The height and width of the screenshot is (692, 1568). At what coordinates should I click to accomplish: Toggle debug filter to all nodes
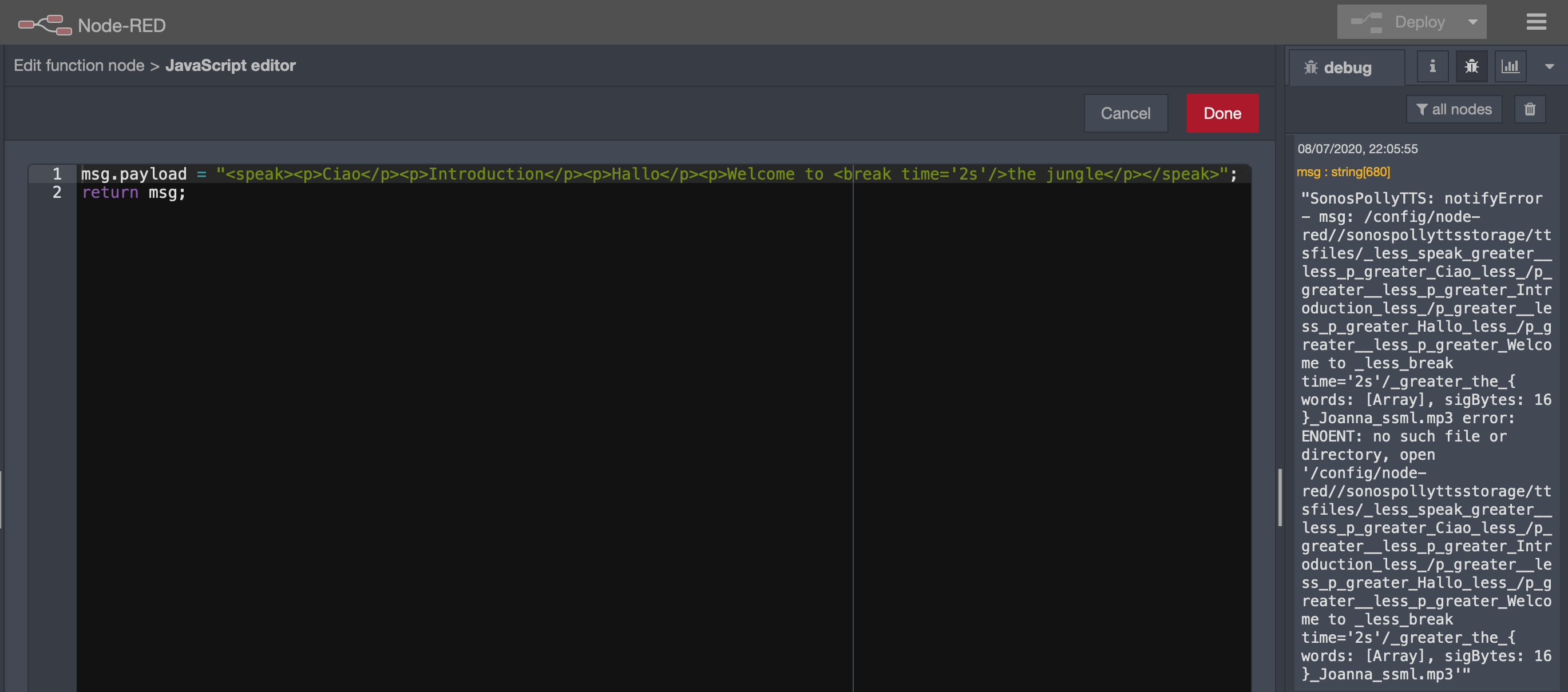[1454, 109]
